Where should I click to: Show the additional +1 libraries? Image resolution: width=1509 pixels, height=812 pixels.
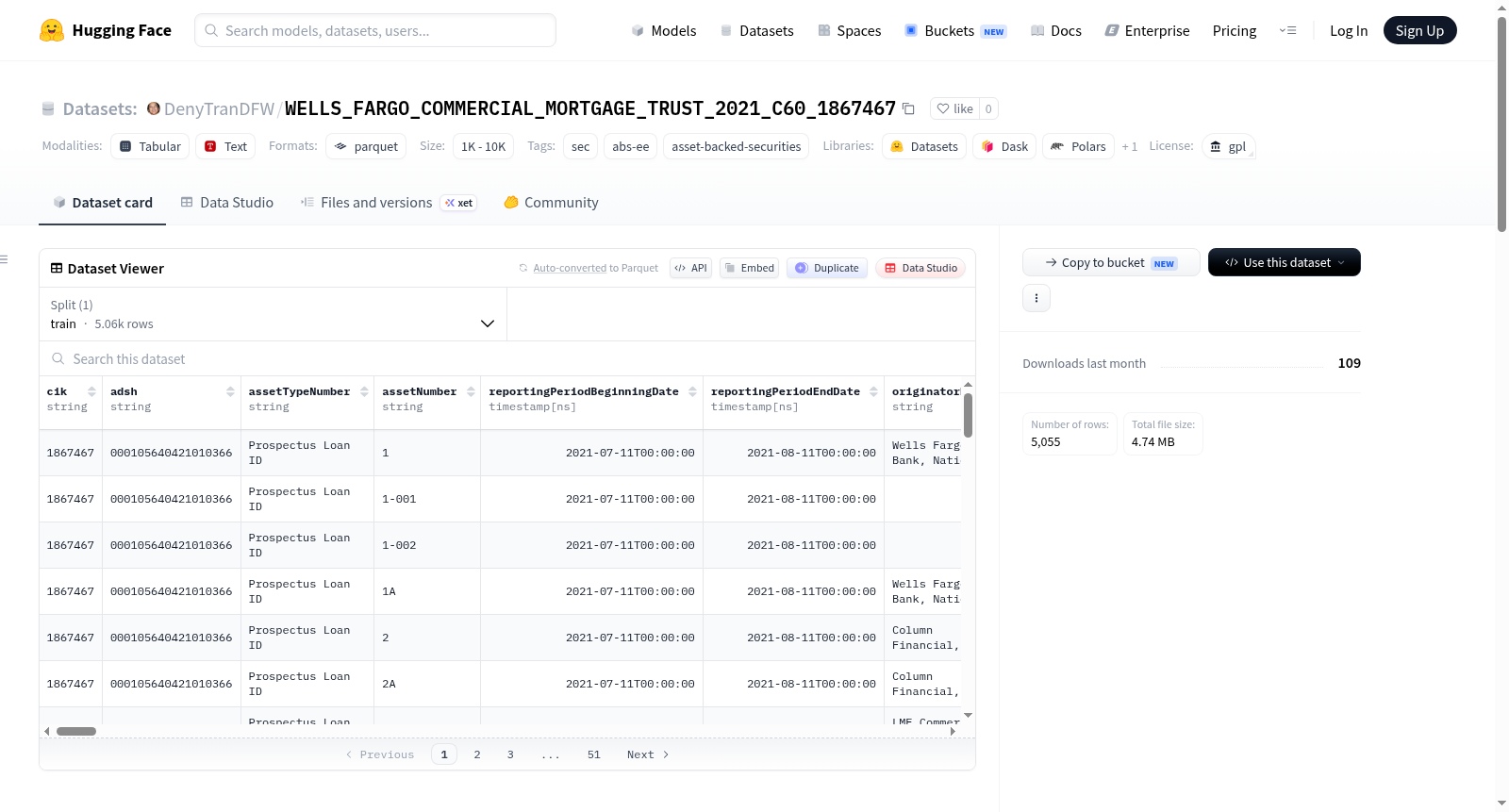coord(1130,146)
